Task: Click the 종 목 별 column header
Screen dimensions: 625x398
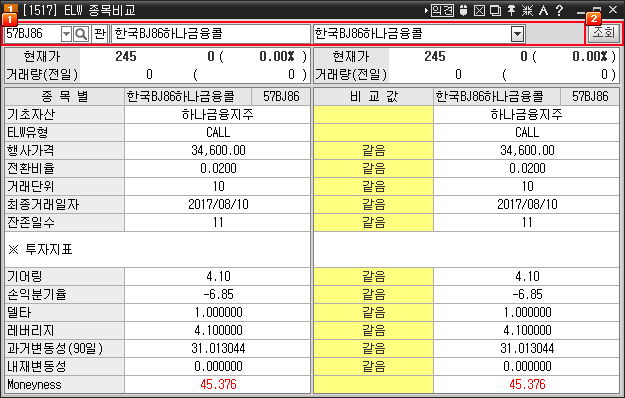Action: coord(65,96)
